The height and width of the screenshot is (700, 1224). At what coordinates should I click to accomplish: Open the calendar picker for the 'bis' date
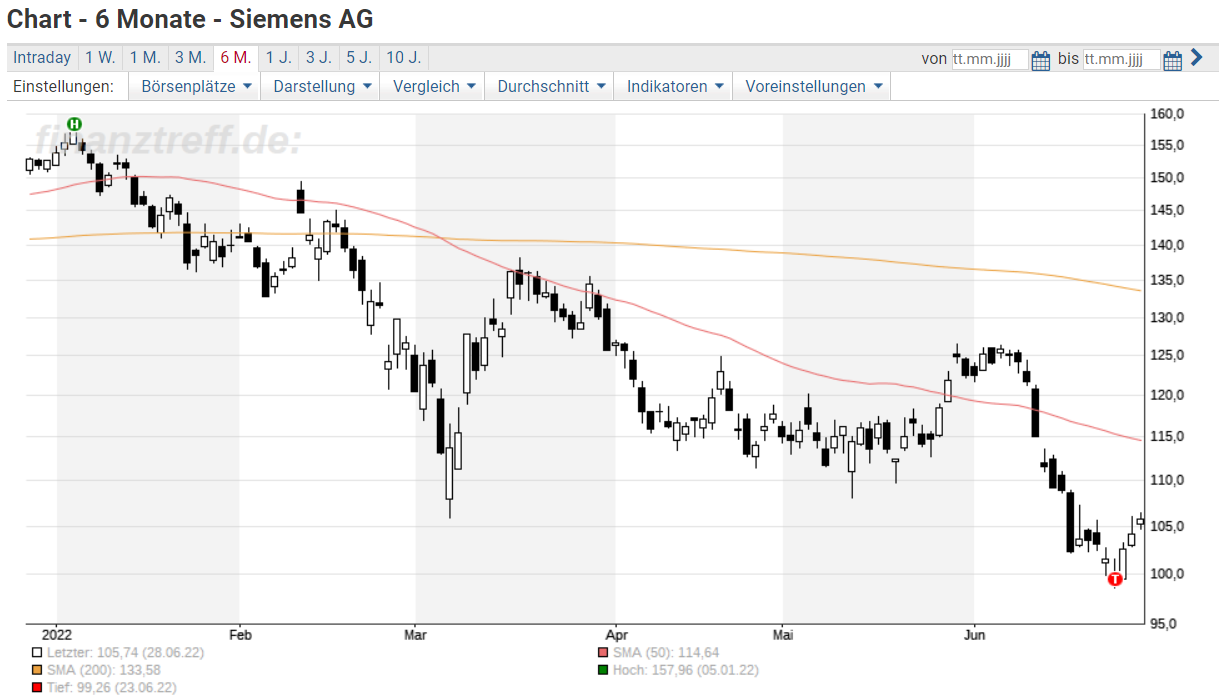point(1173,60)
